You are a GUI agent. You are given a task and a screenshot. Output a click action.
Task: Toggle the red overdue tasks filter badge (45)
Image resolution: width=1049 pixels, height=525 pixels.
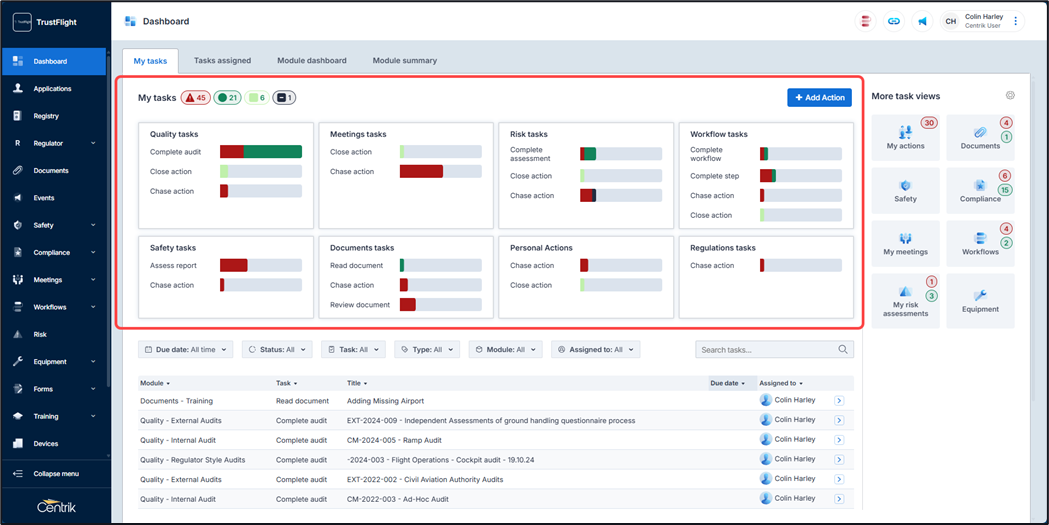click(x=195, y=98)
